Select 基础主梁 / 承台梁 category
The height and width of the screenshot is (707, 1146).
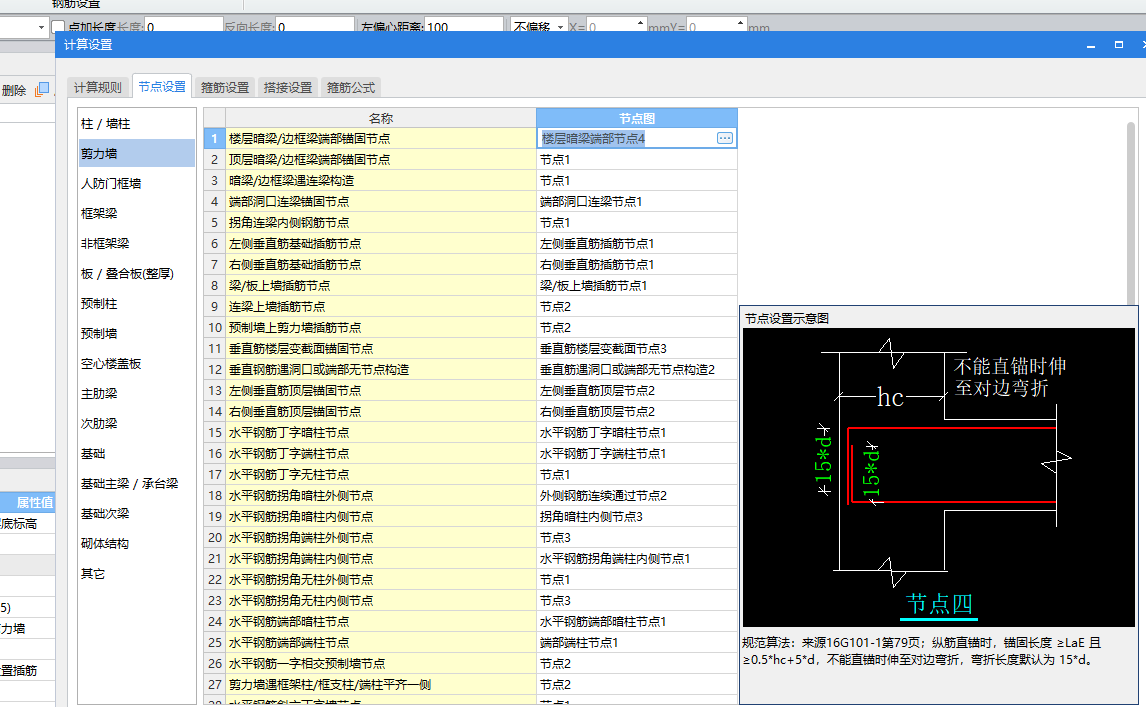[x=137, y=483]
